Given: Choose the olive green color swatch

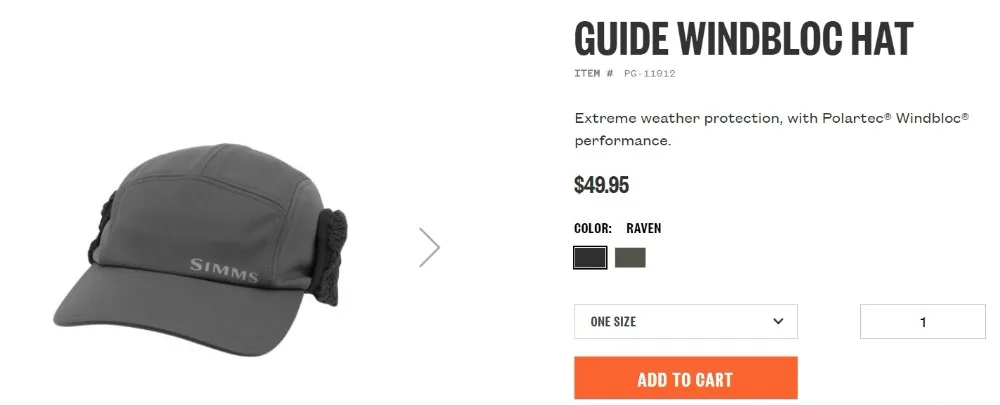Looking at the screenshot, I should pos(630,258).
